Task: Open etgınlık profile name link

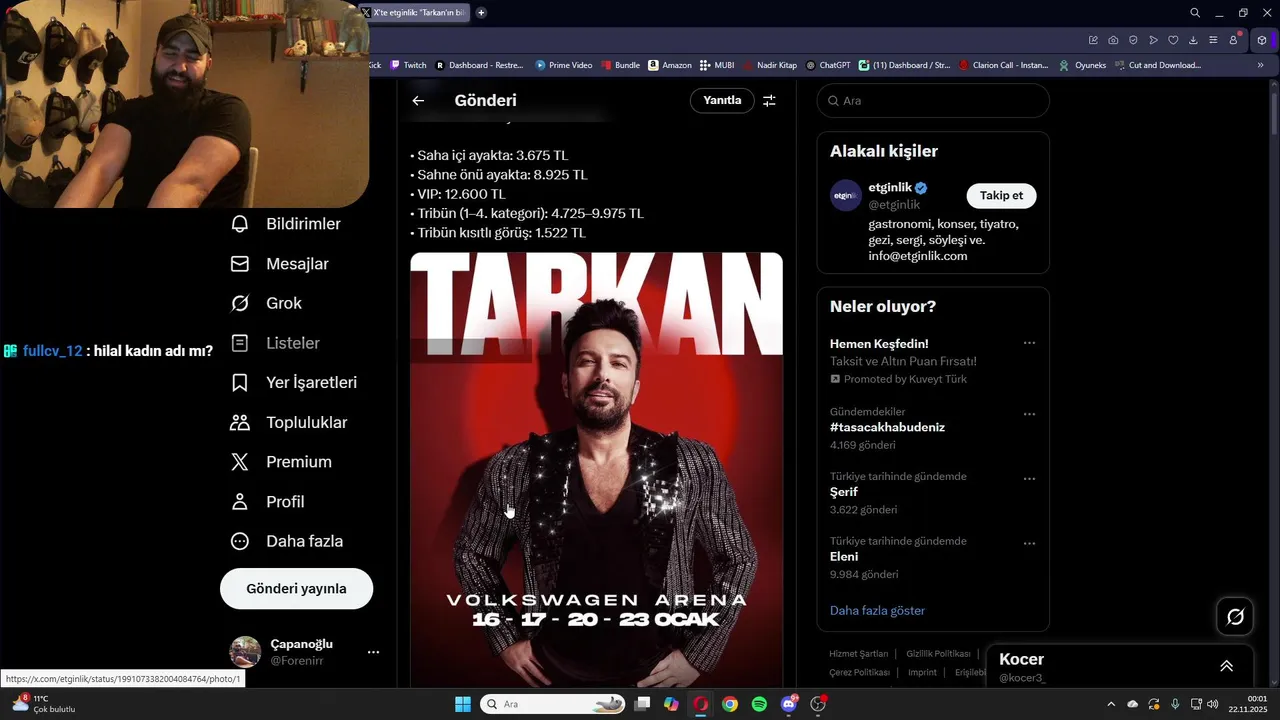Action: [889, 187]
